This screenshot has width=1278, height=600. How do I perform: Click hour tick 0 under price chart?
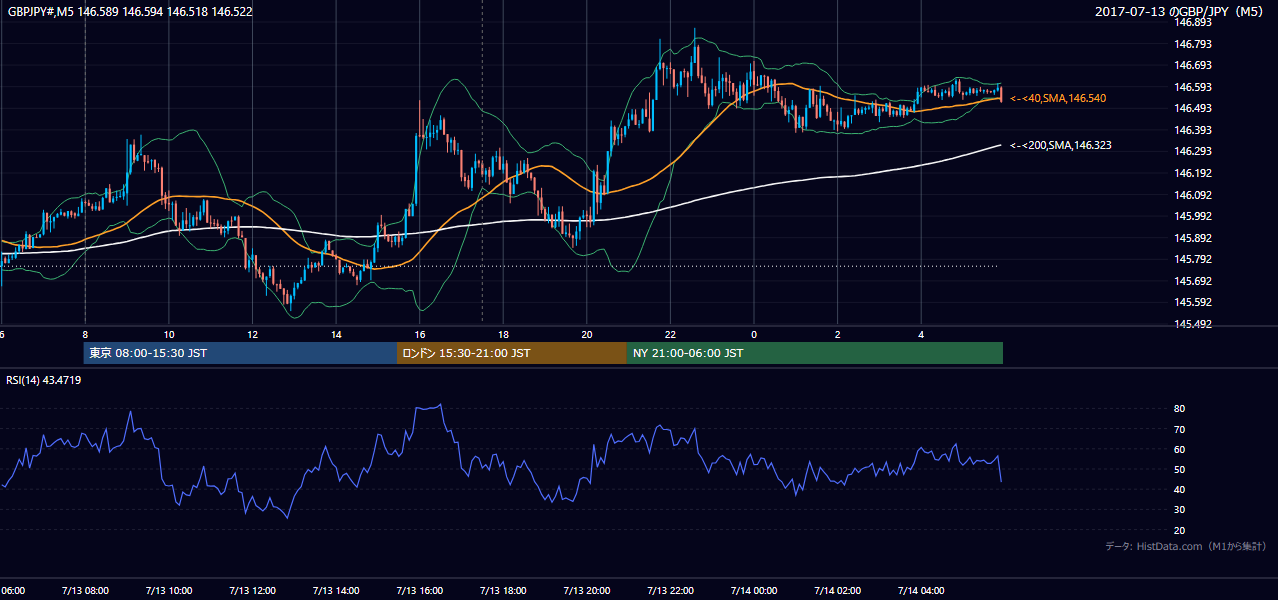(754, 334)
